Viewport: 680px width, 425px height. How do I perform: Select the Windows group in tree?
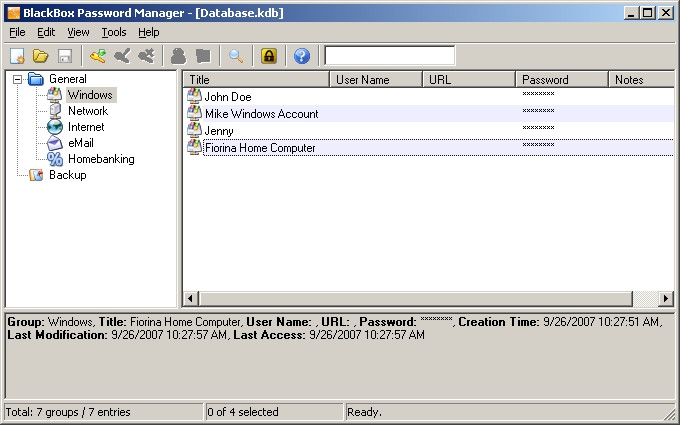(x=90, y=95)
